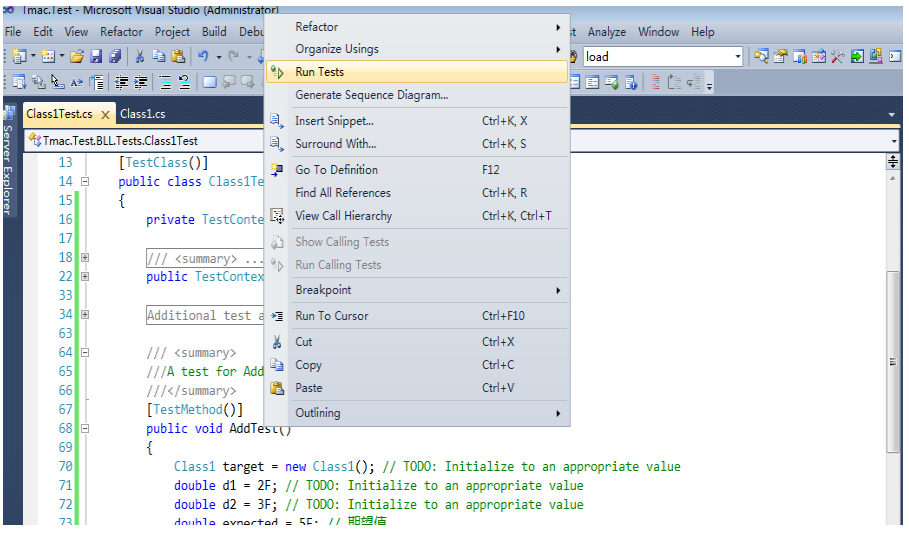Choose Paste in the context menu
The height and width of the screenshot is (534, 909).
pos(417,388)
